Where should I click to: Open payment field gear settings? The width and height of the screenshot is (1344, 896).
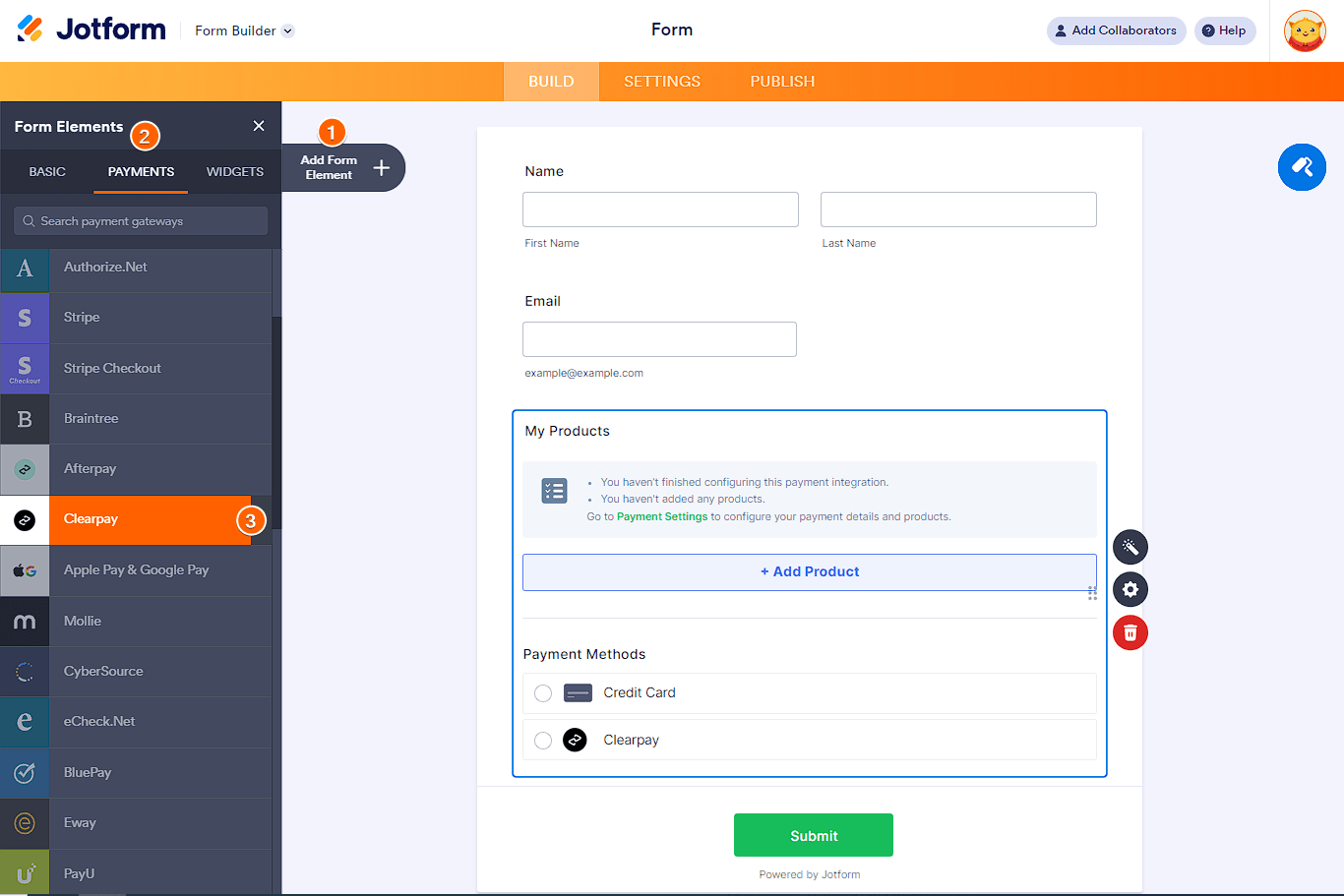click(x=1130, y=589)
